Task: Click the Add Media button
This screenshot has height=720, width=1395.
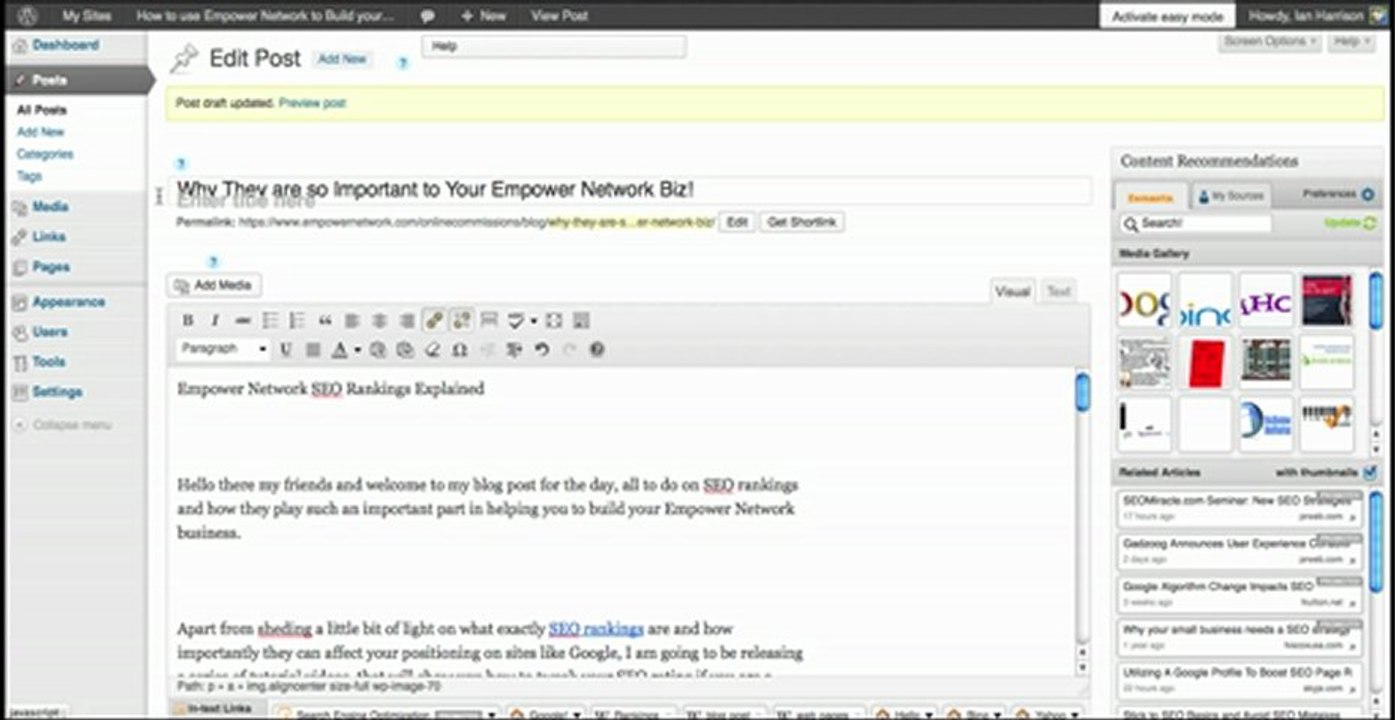Action: [x=214, y=286]
